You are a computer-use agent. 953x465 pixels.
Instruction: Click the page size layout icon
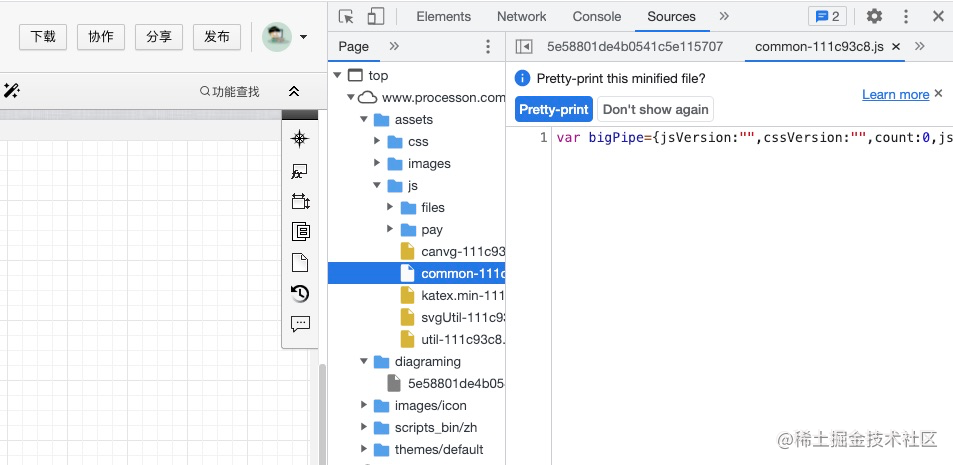tap(300, 201)
